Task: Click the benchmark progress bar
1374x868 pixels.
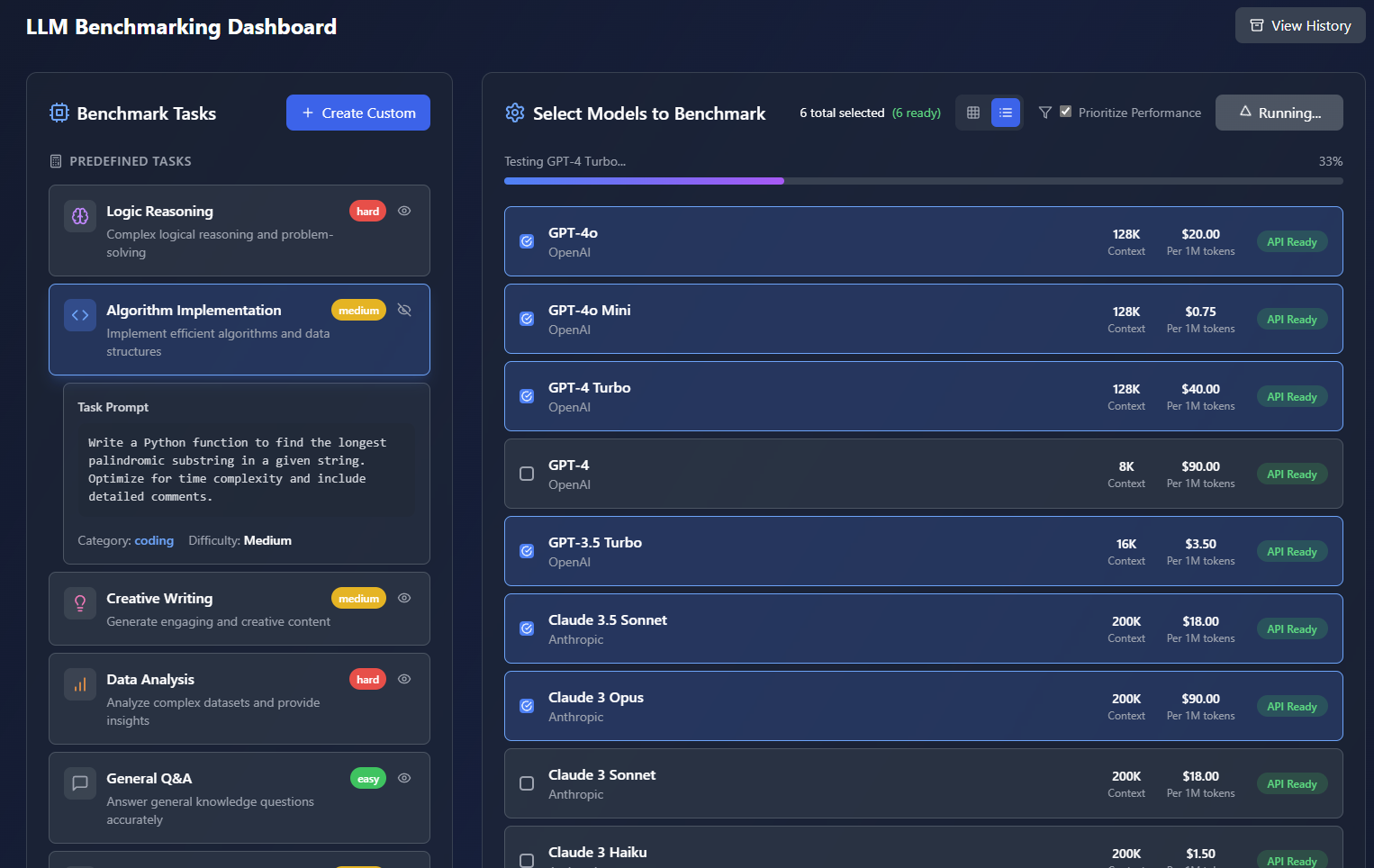Action: pyautogui.click(x=924, y=181)
